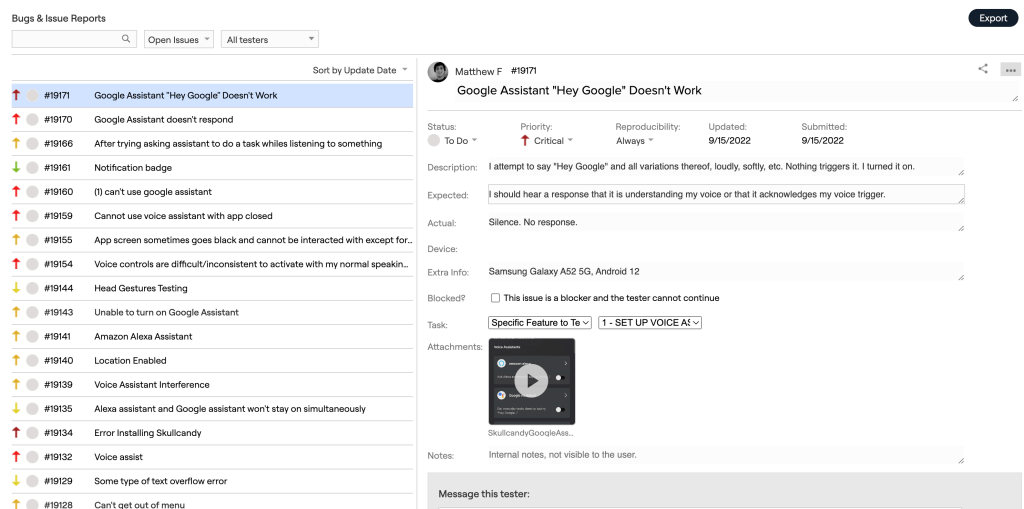Click the green down arrow on issue #19161
The image size is (1024, 509).
(x=16, y=167)
